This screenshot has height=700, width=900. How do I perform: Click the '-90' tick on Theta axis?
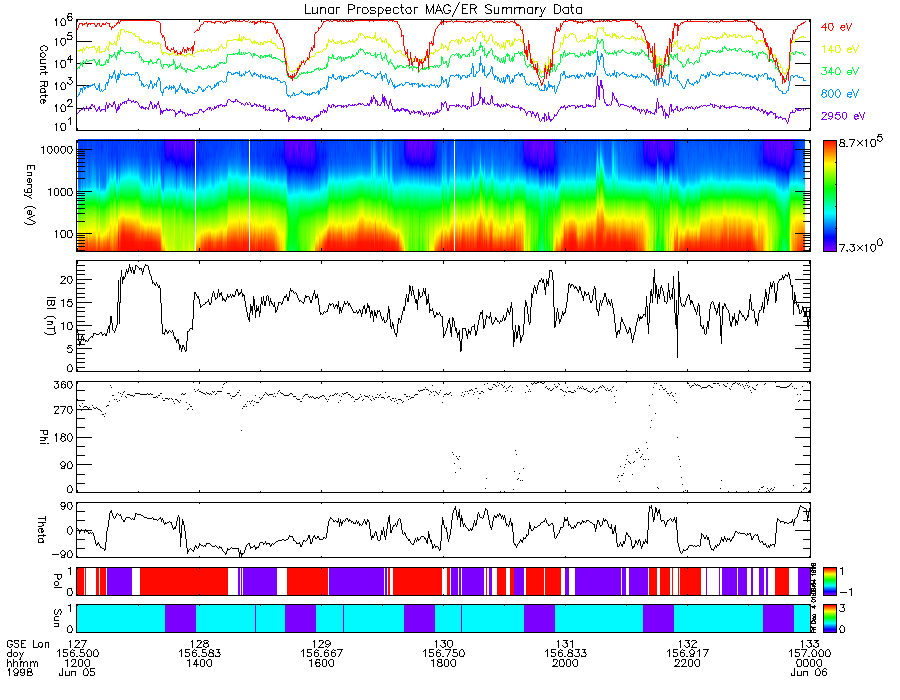coord(61,554)
